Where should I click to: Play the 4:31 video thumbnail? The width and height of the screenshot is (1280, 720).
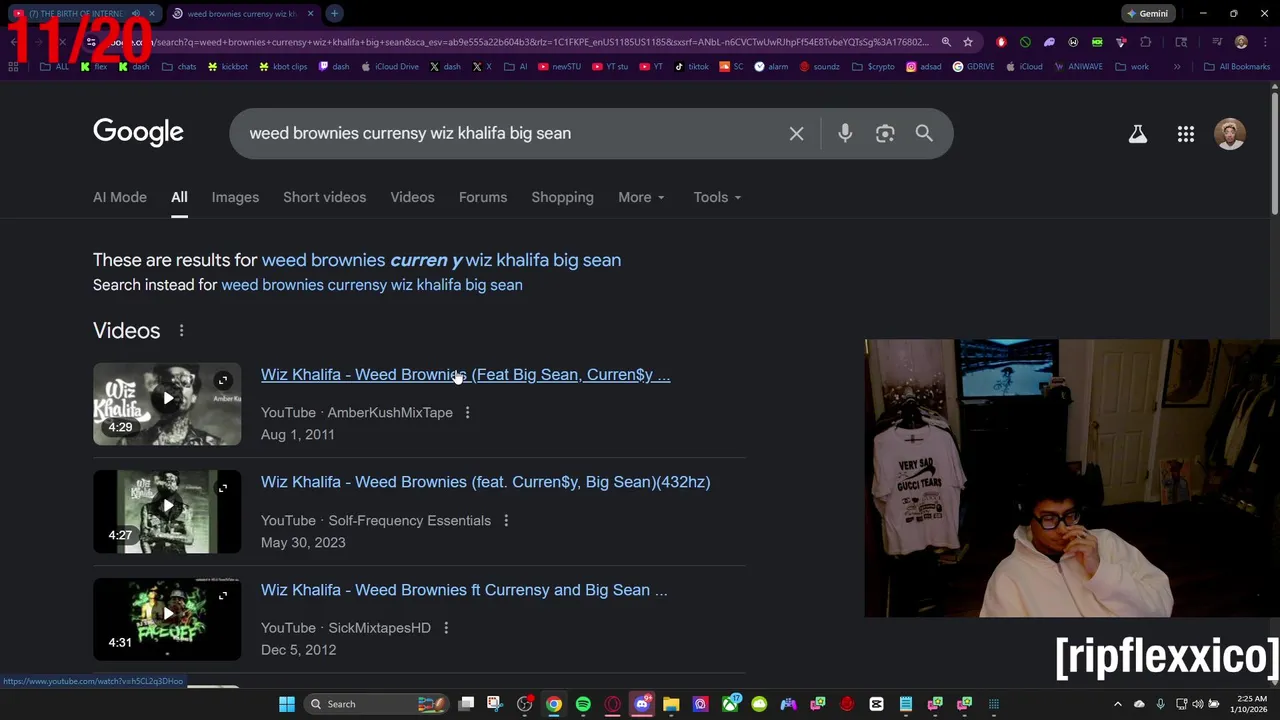pos(167,619)
